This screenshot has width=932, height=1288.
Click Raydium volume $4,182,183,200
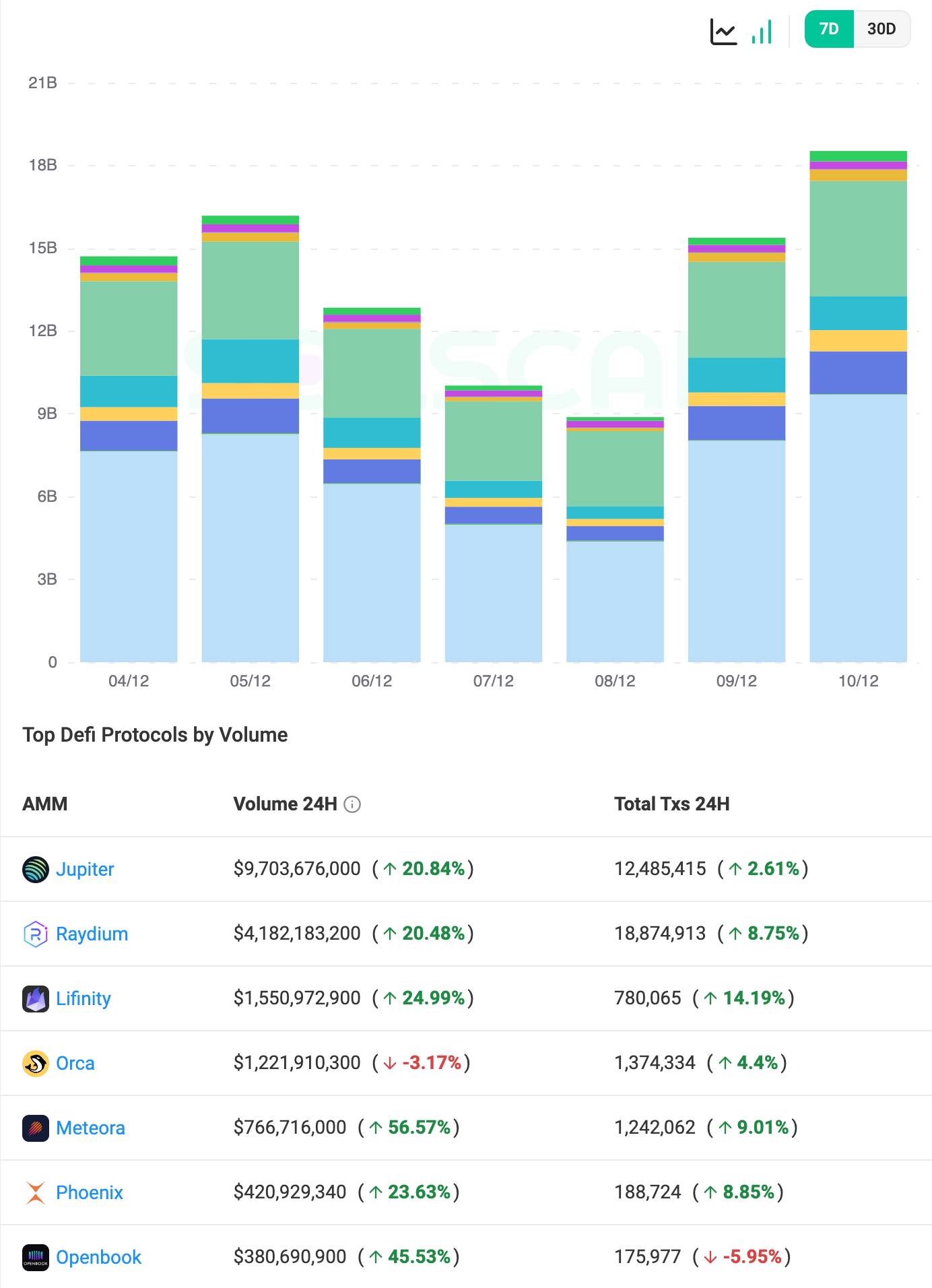tap(297, 934)
